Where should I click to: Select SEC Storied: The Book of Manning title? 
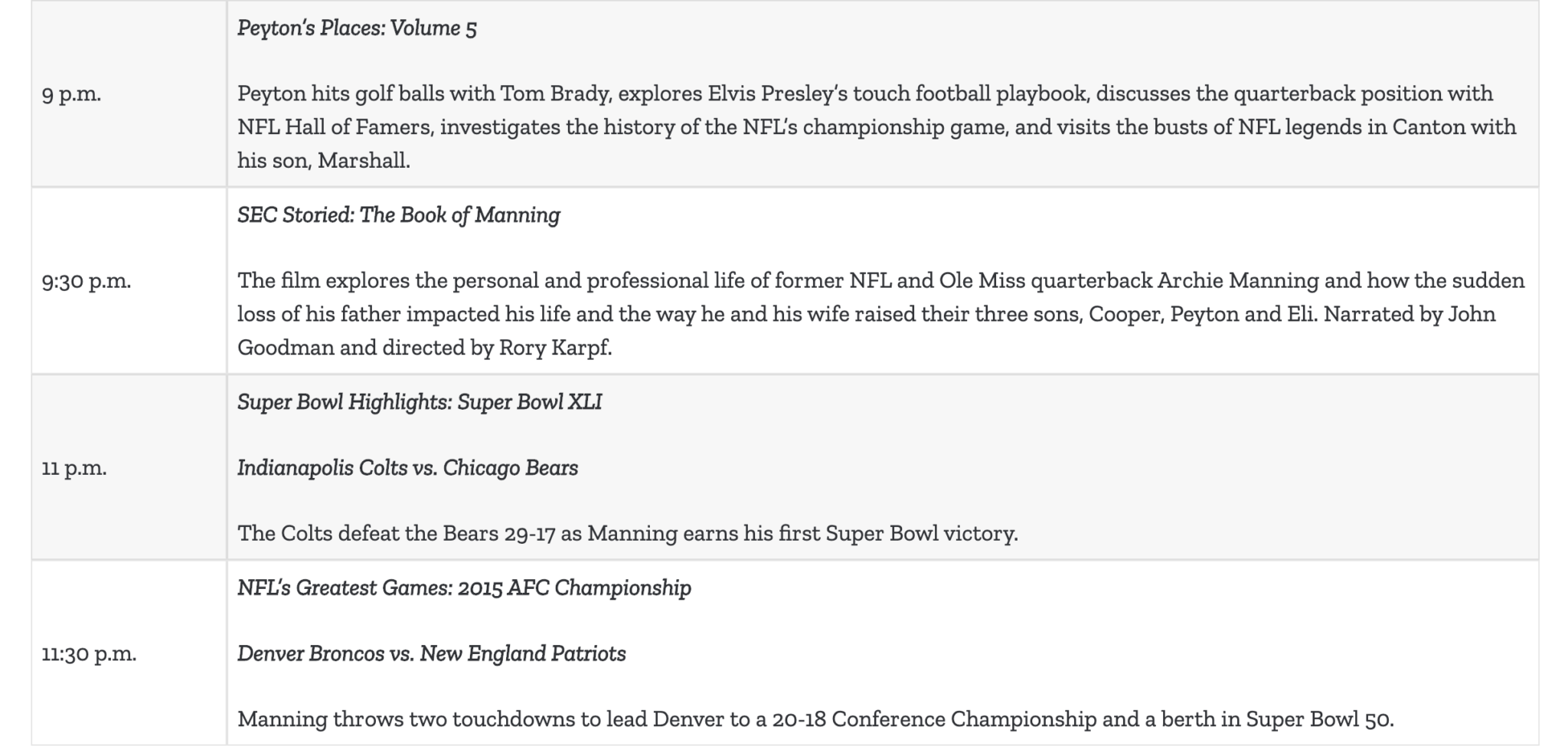(399, 215)
